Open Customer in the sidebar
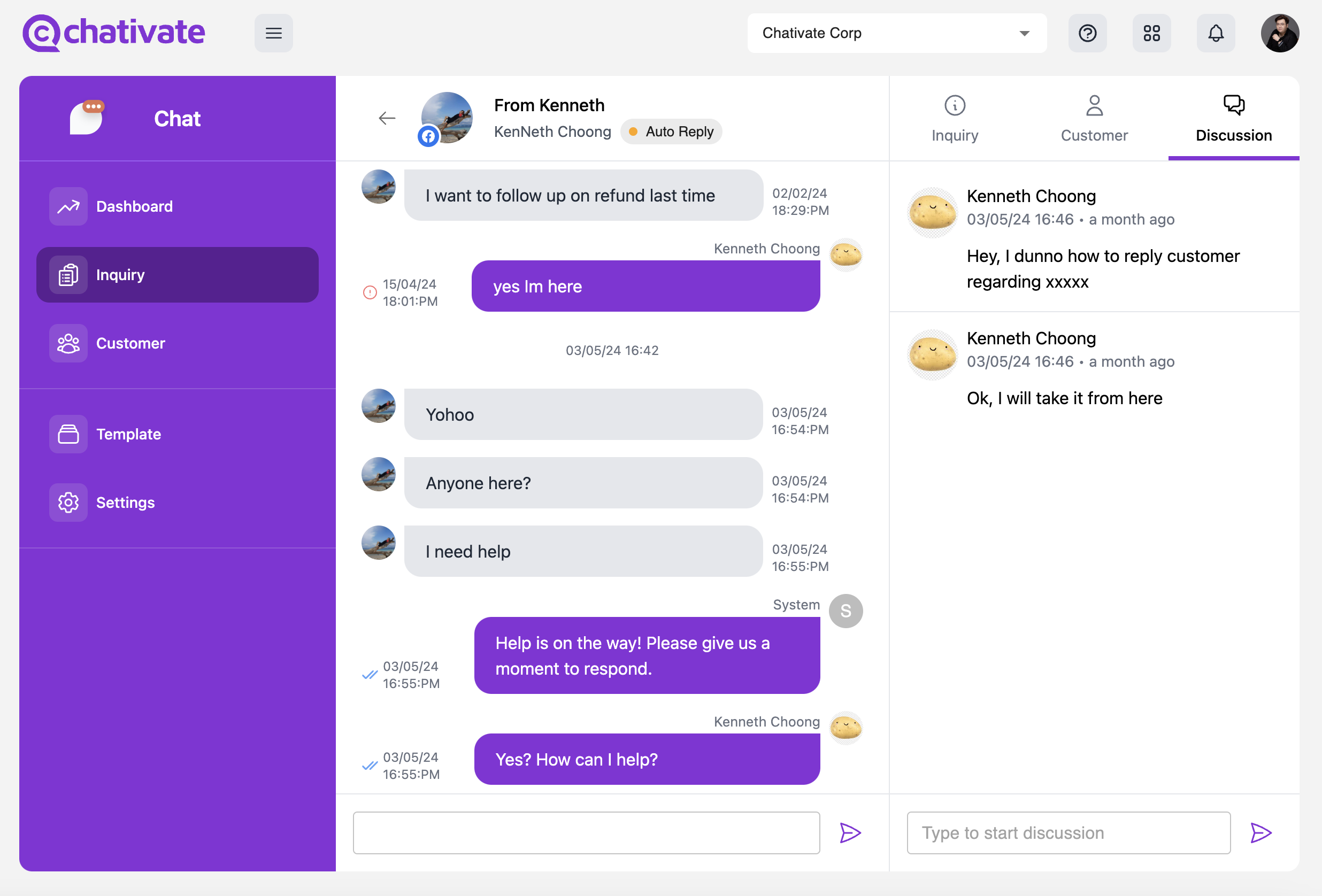The height and width of the screenshot is (896, 1322). [178, 343]
